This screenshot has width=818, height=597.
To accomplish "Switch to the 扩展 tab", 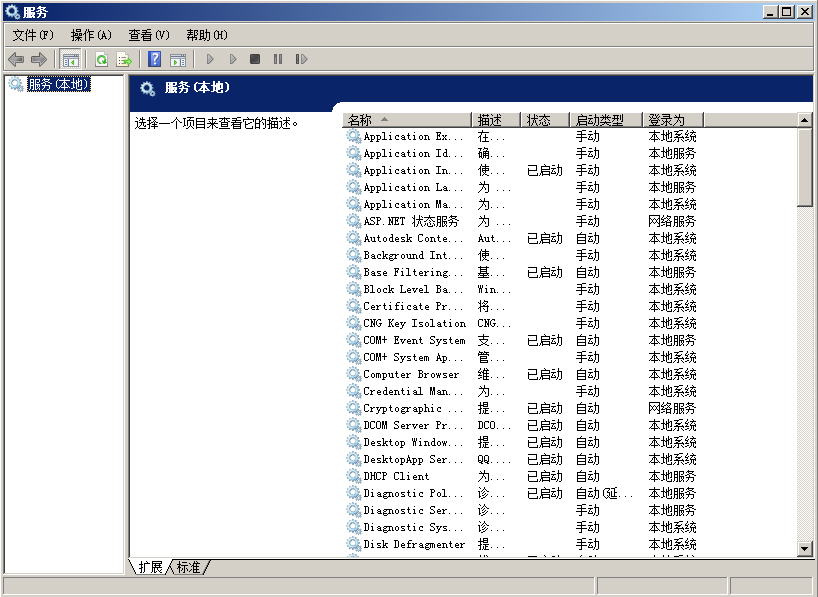I will click(x=150, y=567).
